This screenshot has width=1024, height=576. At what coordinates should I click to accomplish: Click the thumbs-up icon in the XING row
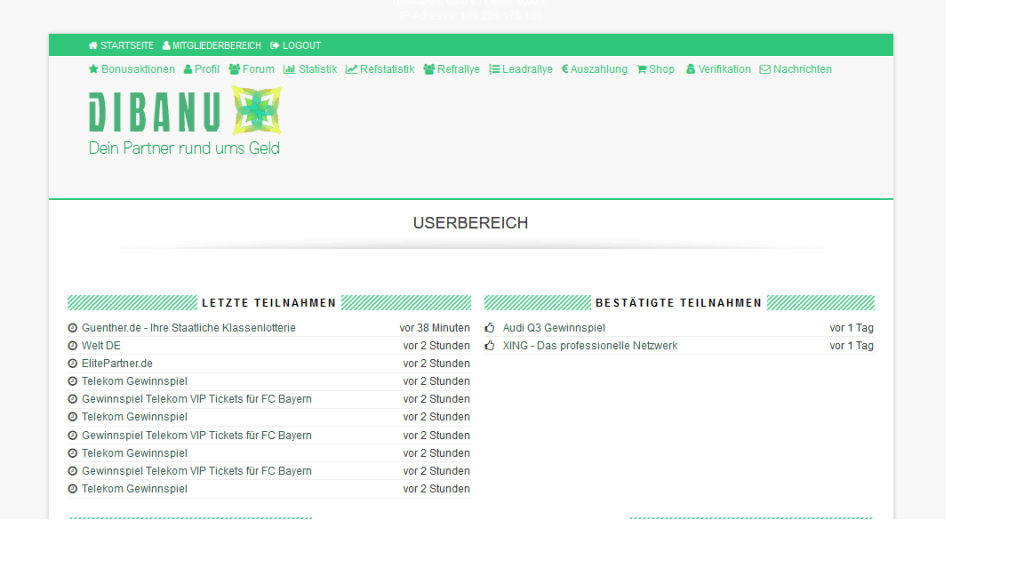[x=490, y=345]
